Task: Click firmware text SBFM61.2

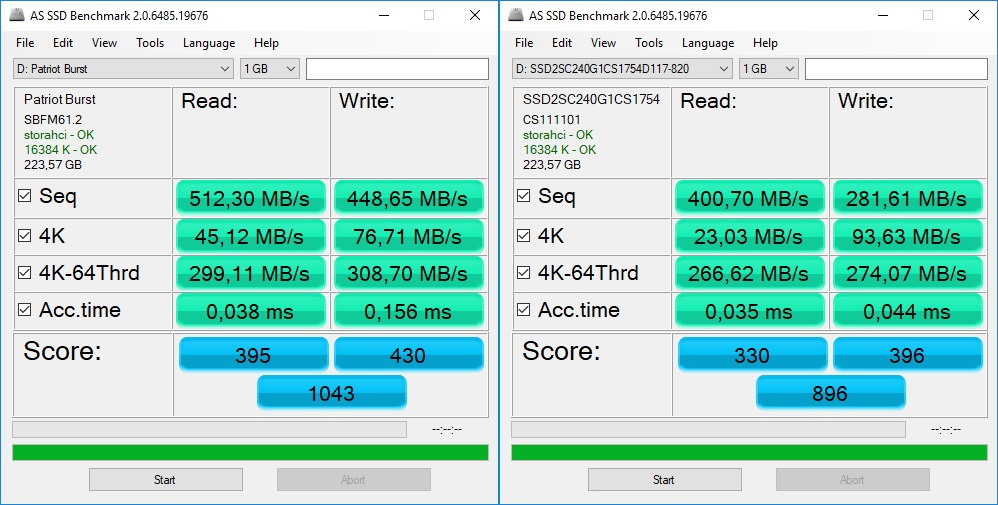Action: click(x=53, y=120)
